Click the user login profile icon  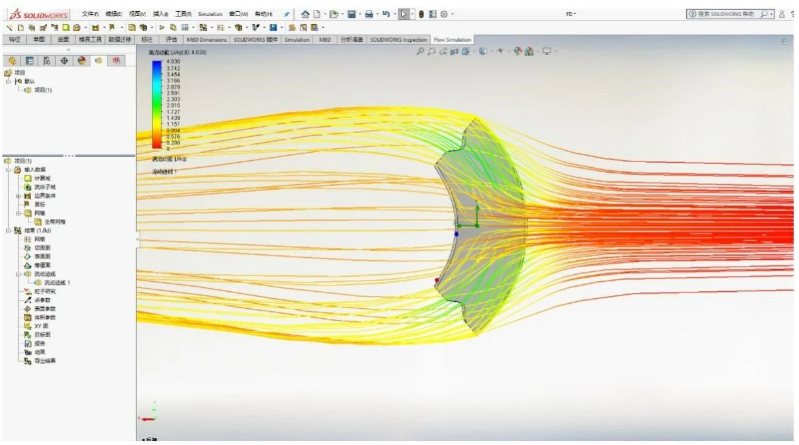point(782,14)
